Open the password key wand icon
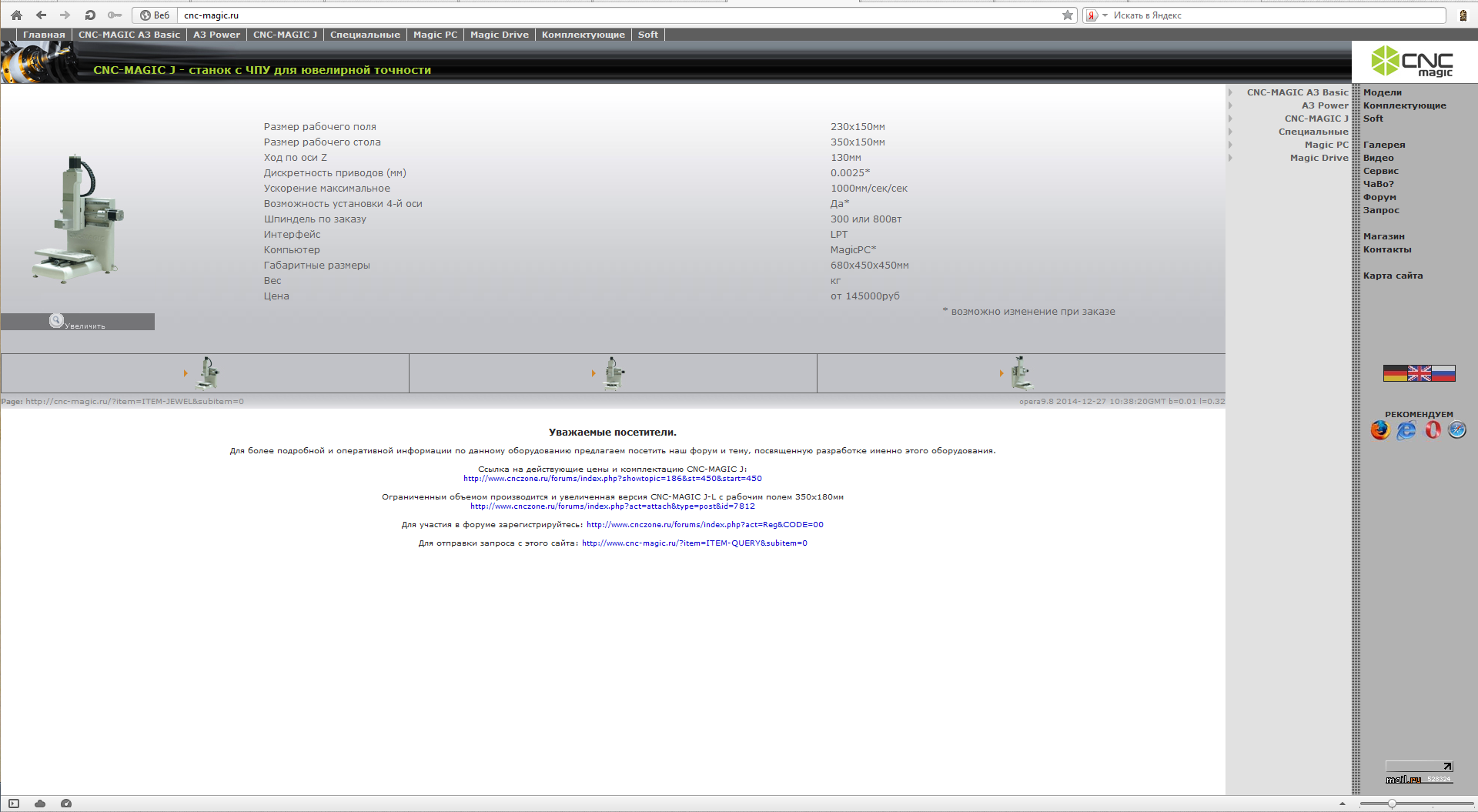1478x812 pixels. [115, 15]
